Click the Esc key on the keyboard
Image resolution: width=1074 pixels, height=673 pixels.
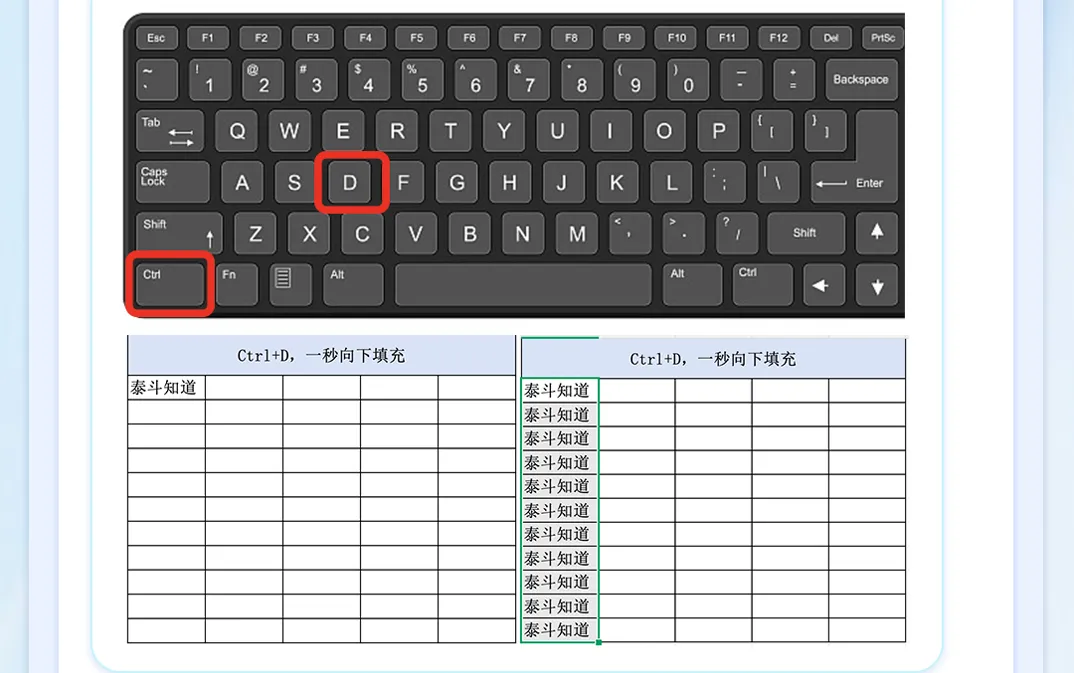(156, 38)
